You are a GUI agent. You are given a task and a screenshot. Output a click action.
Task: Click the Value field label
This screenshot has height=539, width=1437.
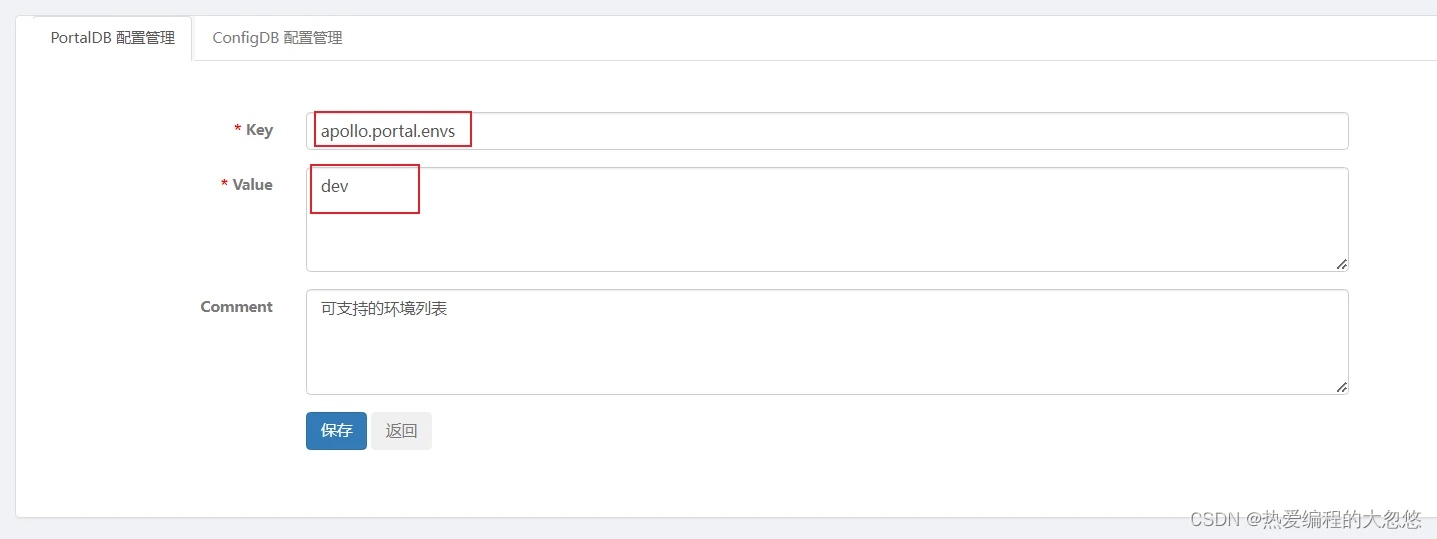tap(252, 185)
